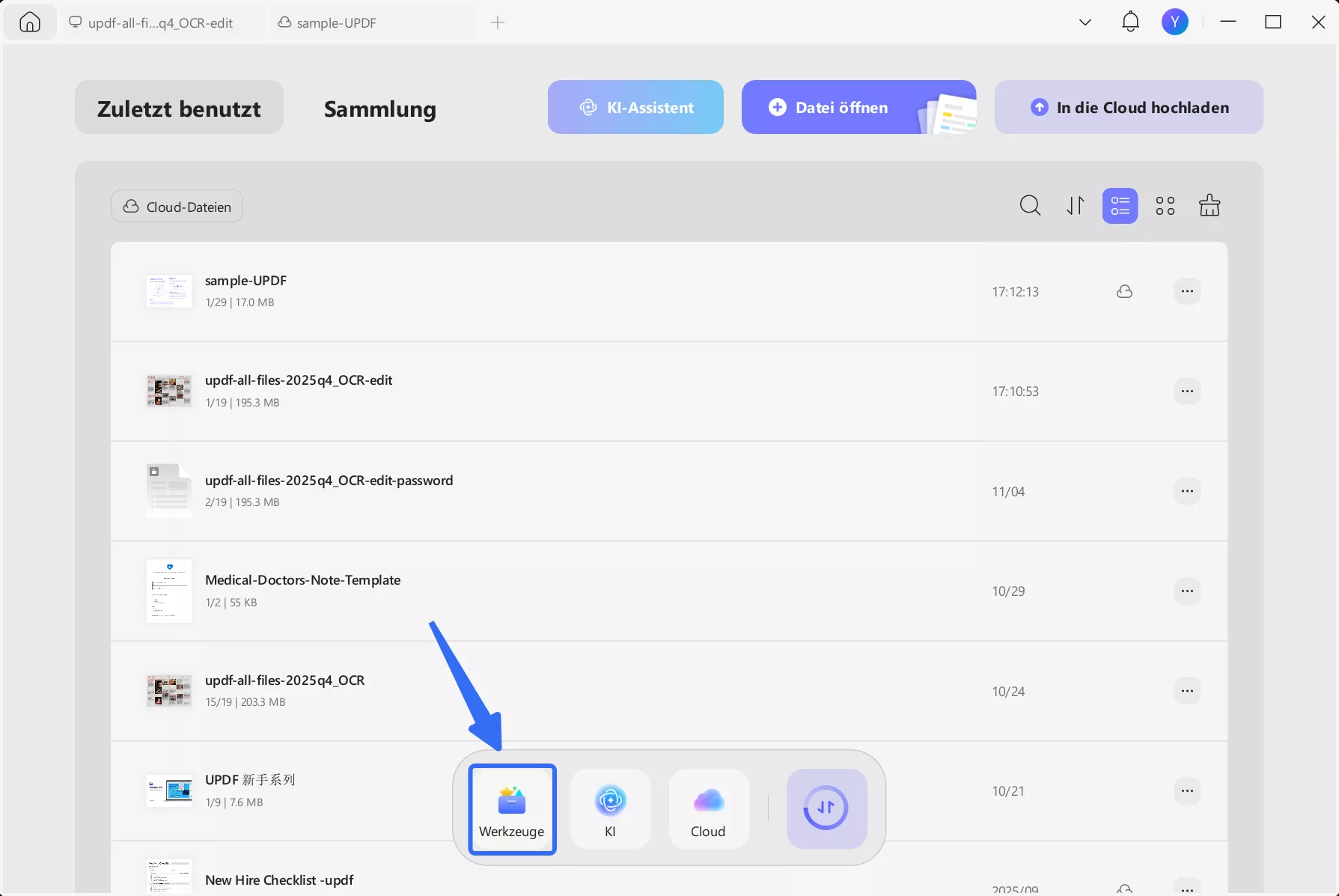Open the Medical-Doctors-Note-Template thumbnail

[169, 591]
